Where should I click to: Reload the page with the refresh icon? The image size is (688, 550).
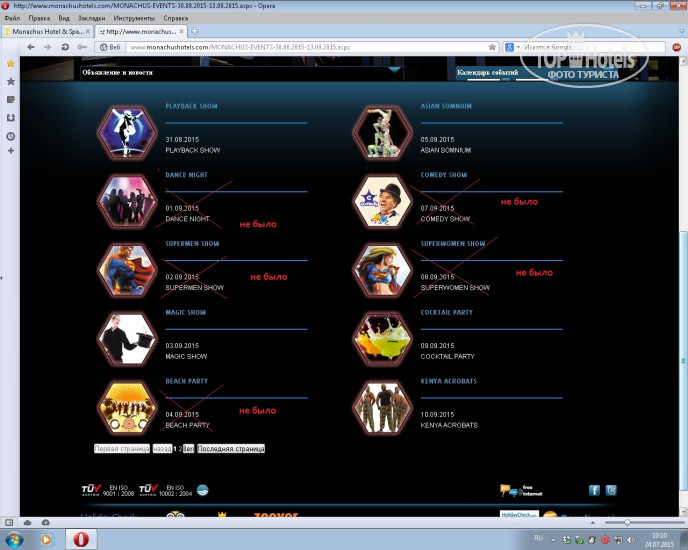coord(64,47)
